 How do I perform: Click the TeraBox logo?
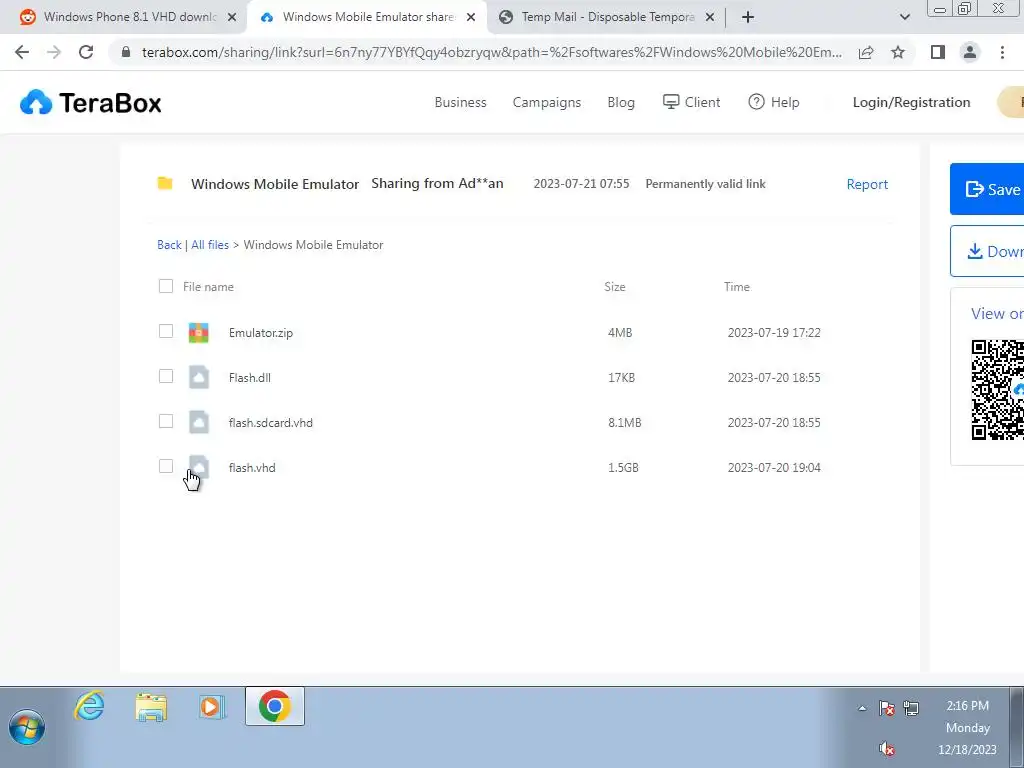click(91, 103)
